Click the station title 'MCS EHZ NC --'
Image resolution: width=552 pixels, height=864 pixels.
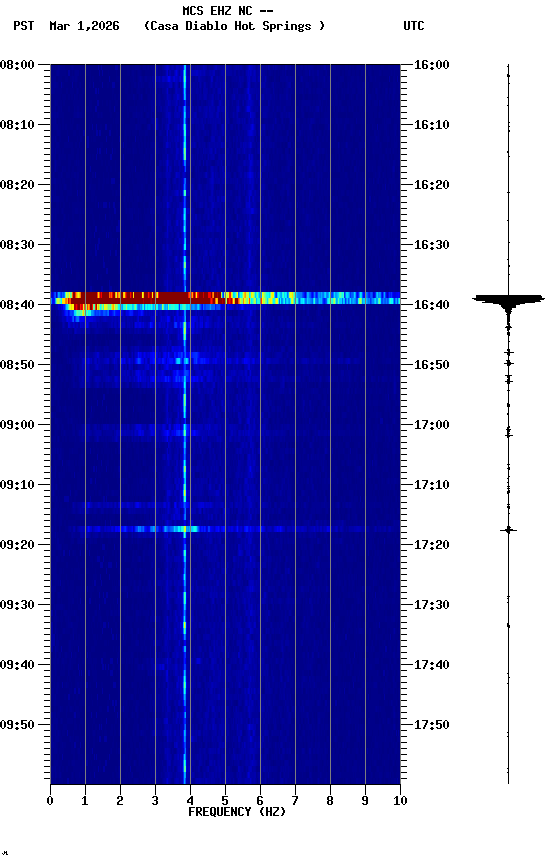click(228, 10)
